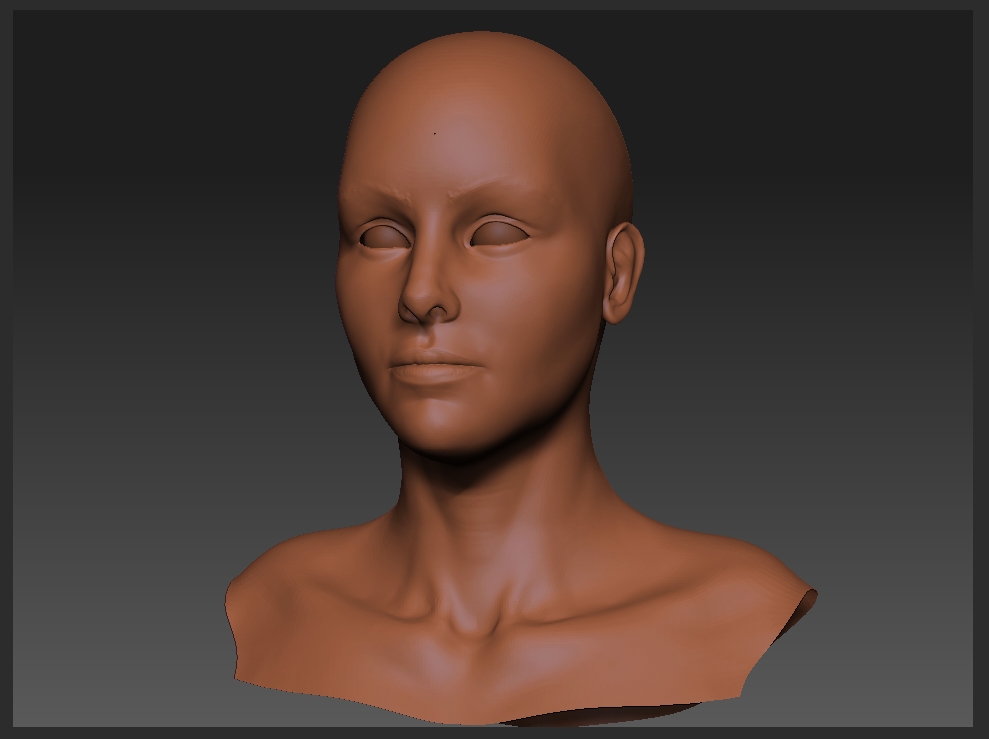Click the lips of the sculpted head
Image resolution: width=989 pixels, height=739 pixels.
[435, 368]
